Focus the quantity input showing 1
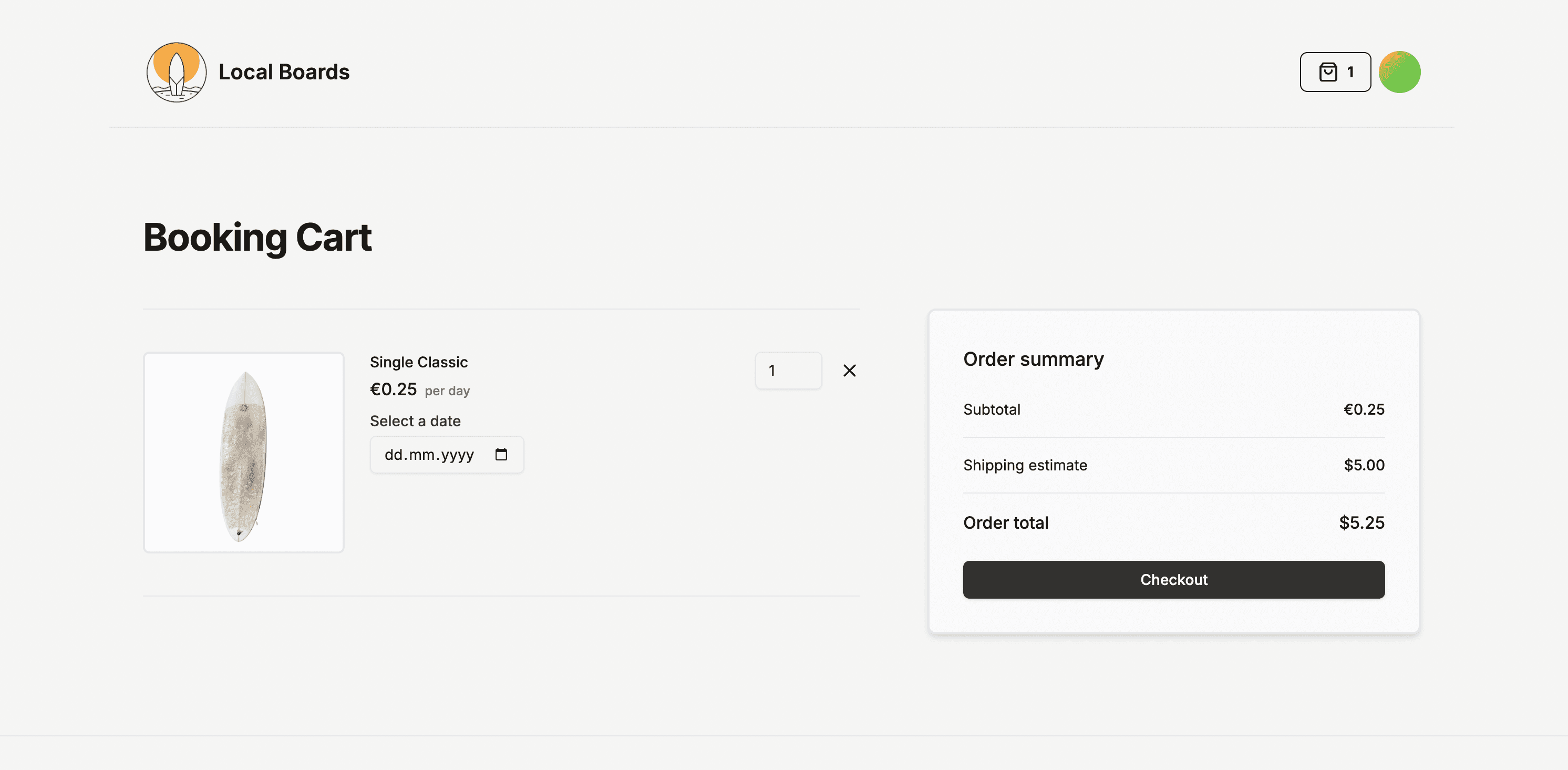 click(x=788, y=370)
